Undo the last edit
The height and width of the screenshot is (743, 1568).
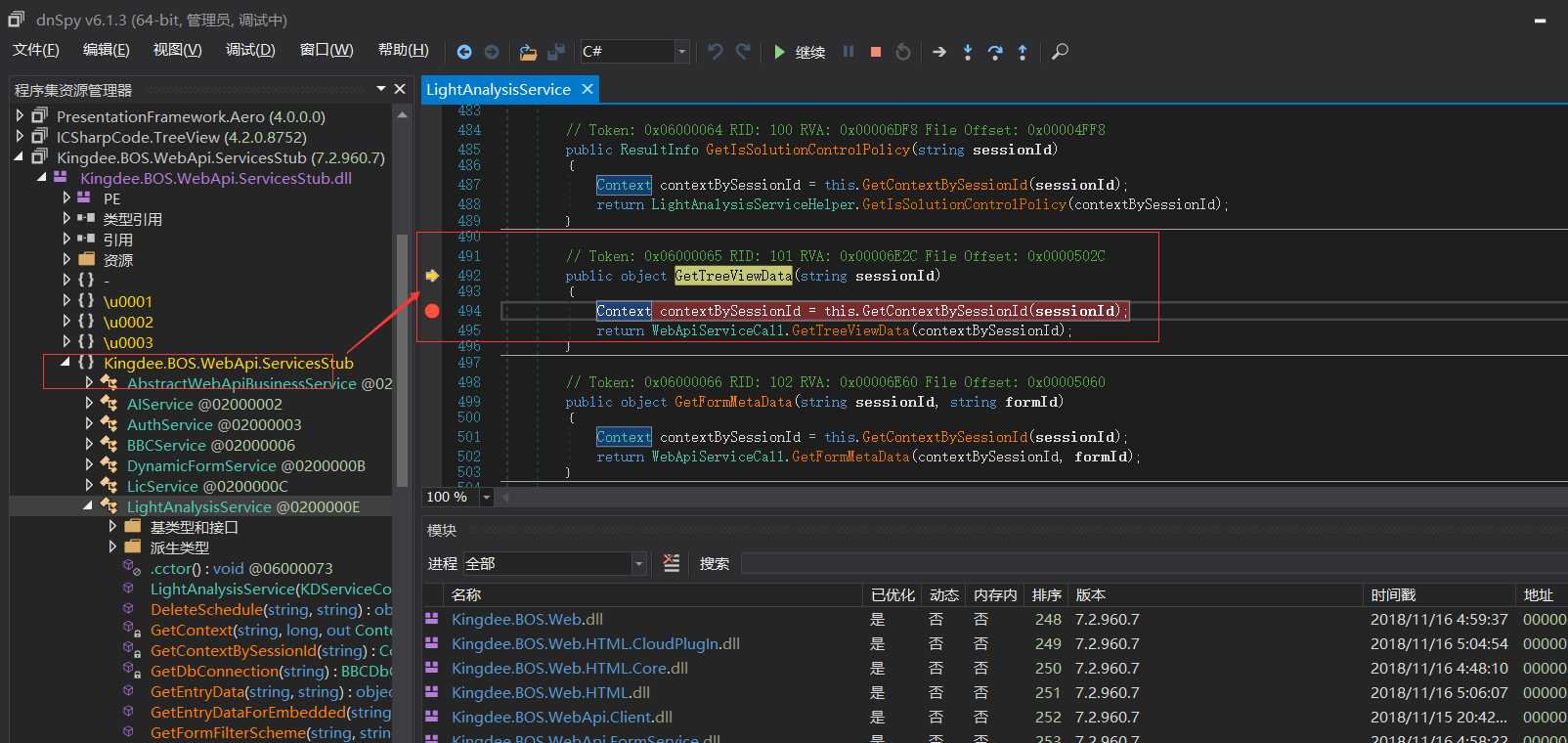(716, 52)
